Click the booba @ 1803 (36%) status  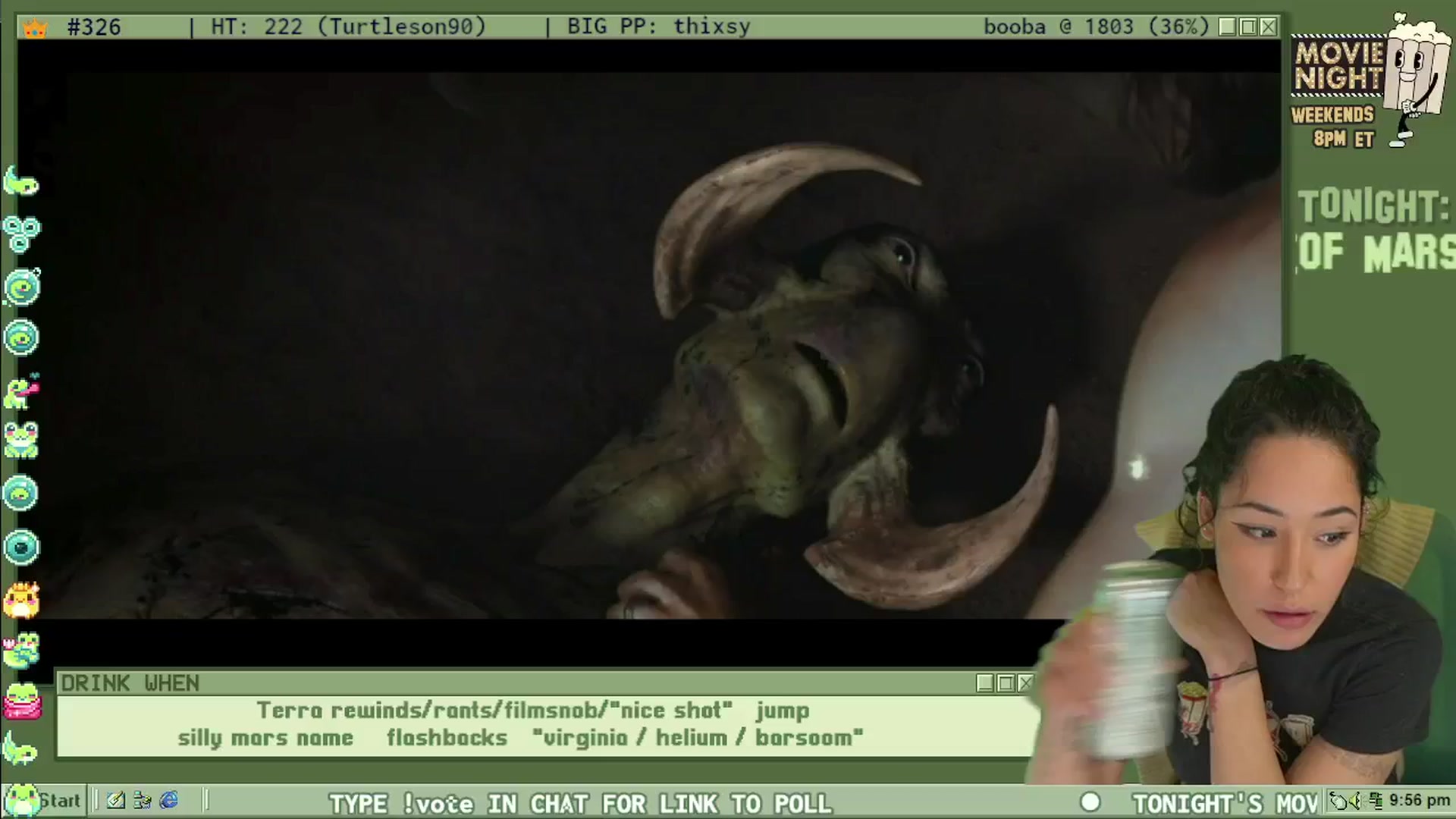click(1097, 27)
